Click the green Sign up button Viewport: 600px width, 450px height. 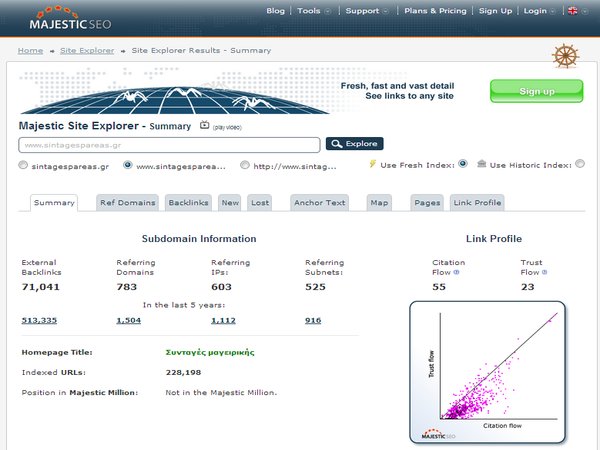click(x=536, y=91)
